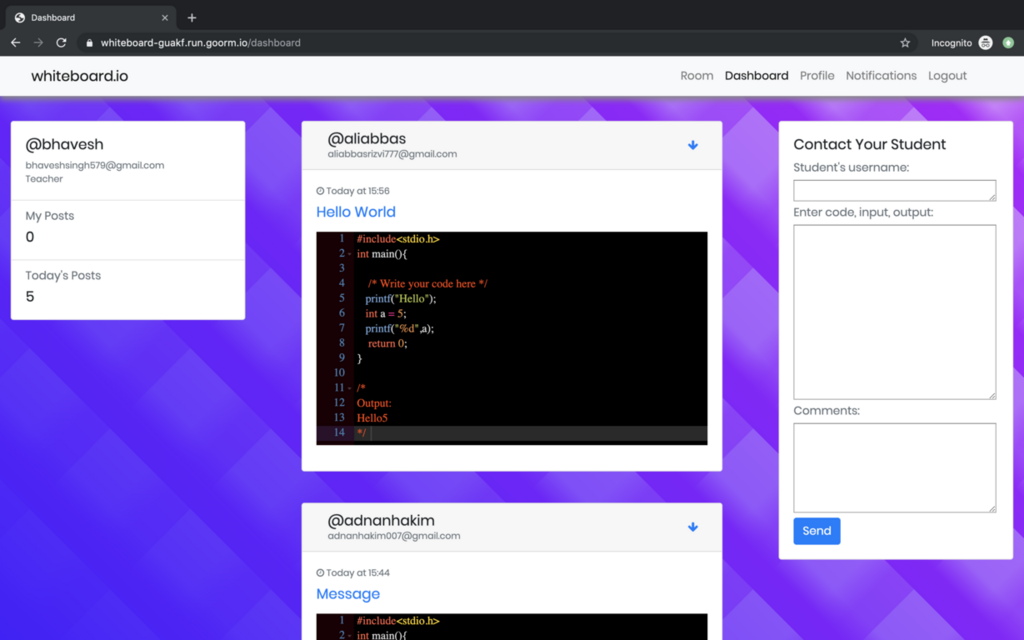Screen dimensions: 1024x640
Task: Click inside the Comments textarea
Action: (x=895, y=468)
